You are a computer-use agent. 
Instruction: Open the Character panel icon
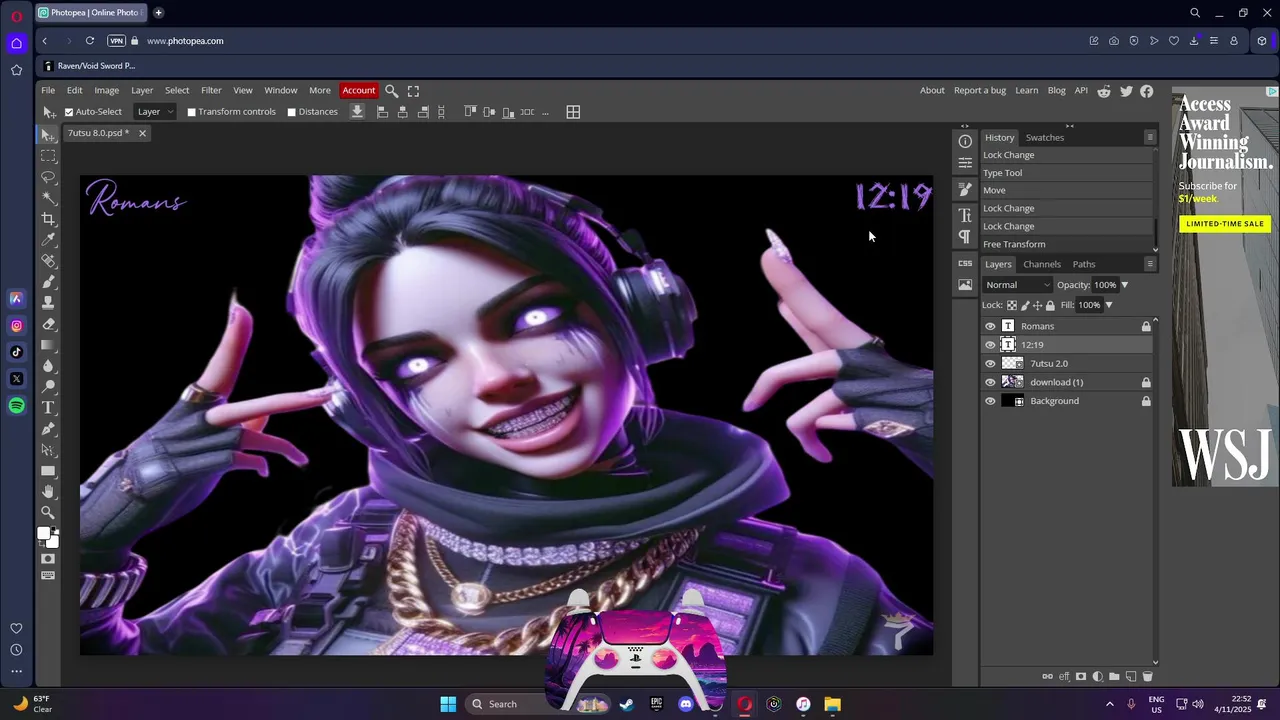click(x=965, y=215)
